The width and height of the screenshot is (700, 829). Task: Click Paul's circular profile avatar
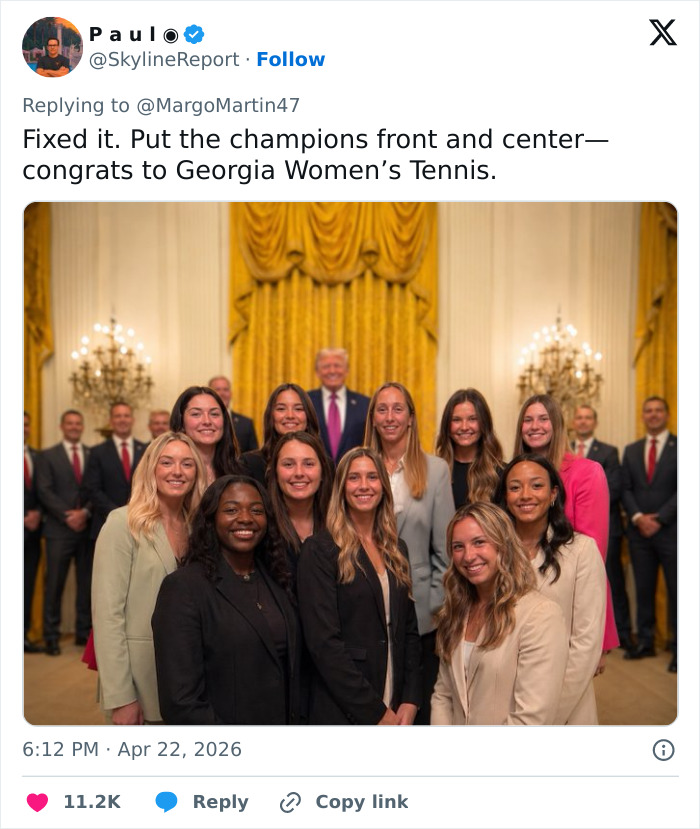pyautogui.click(x=52, y=44)
